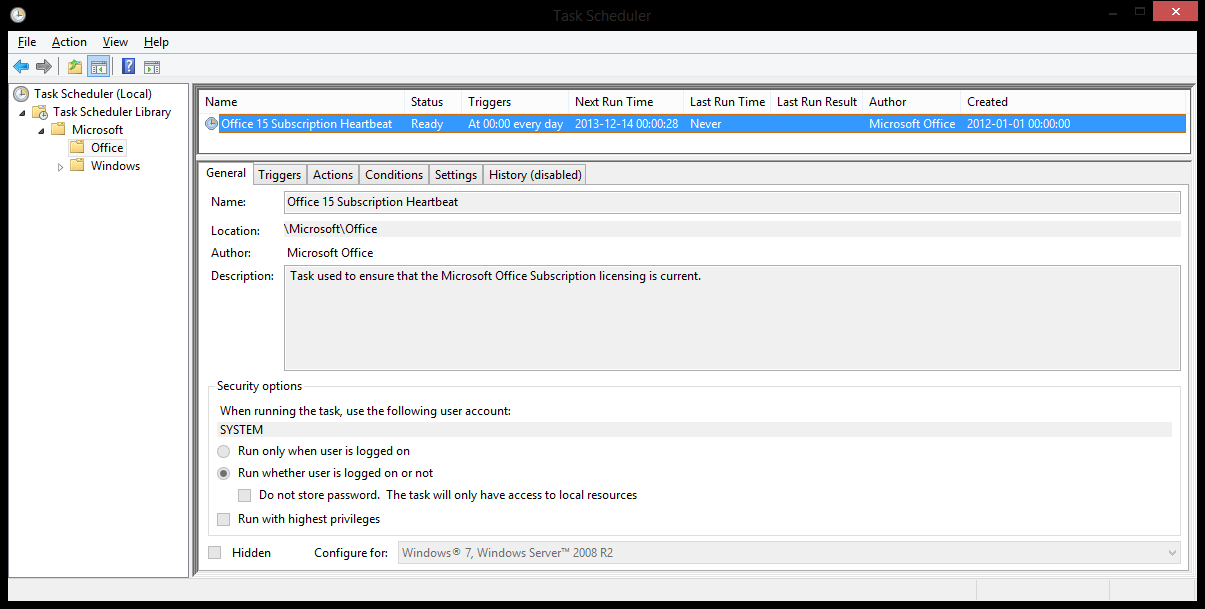1205x609 pixels.
Task: Sort by the Author column header
Action: point(912,102)
